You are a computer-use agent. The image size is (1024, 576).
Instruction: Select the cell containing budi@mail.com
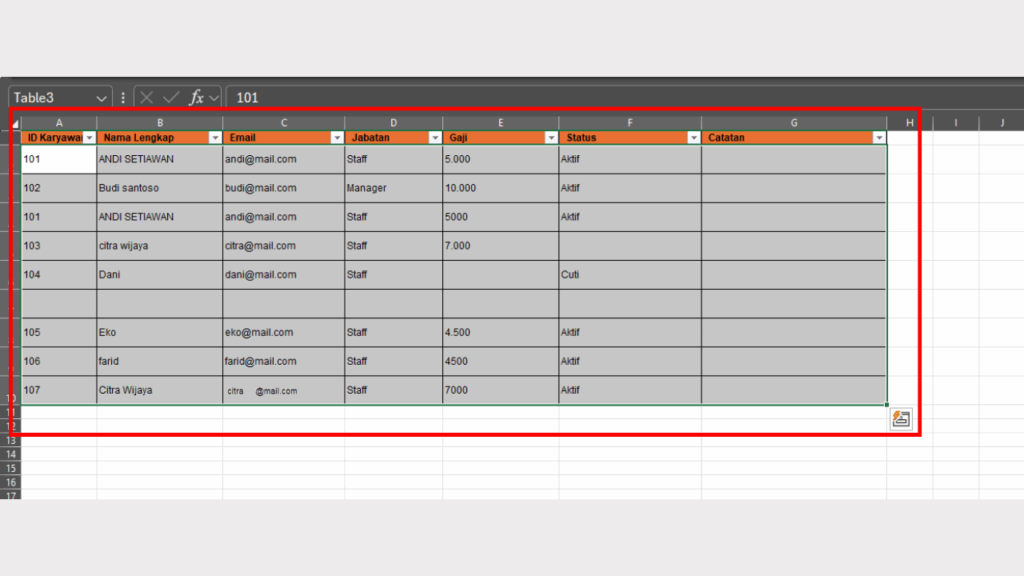coord(283,188)
